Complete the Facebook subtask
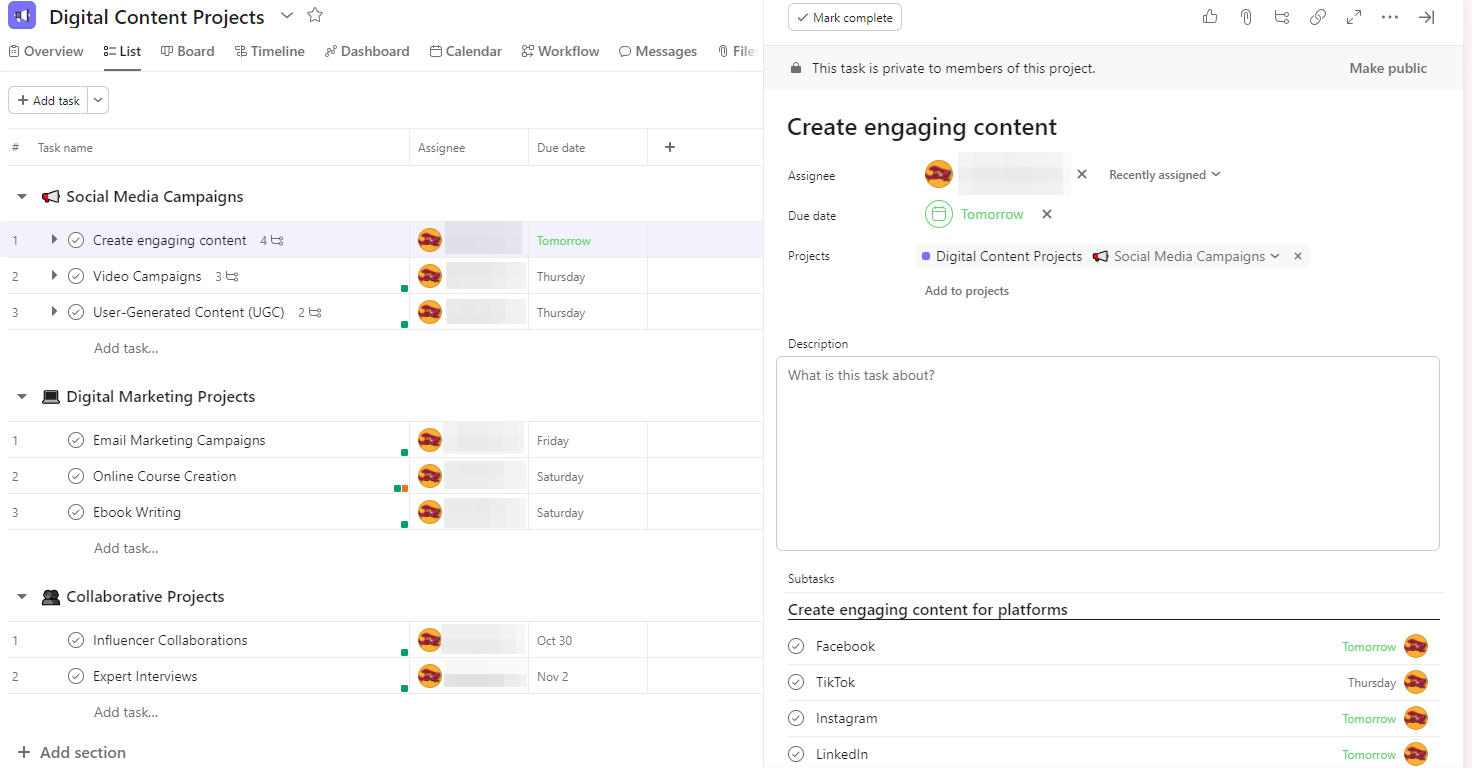 click(x=796, y=646)
